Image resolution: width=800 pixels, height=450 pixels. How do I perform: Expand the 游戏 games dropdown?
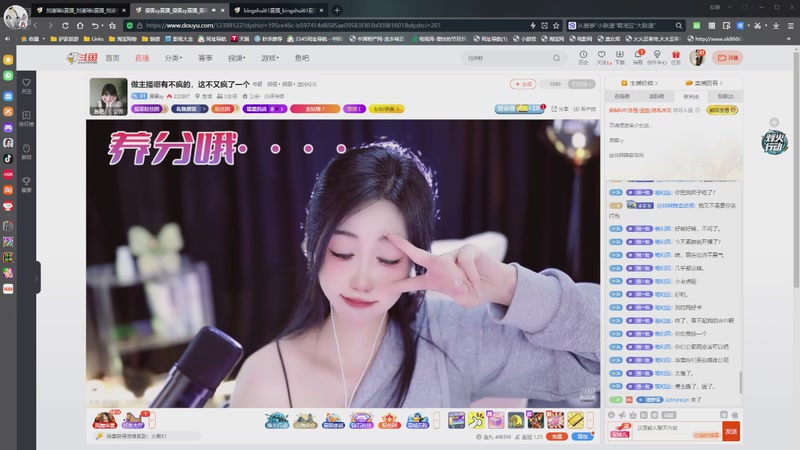[269, 58]
